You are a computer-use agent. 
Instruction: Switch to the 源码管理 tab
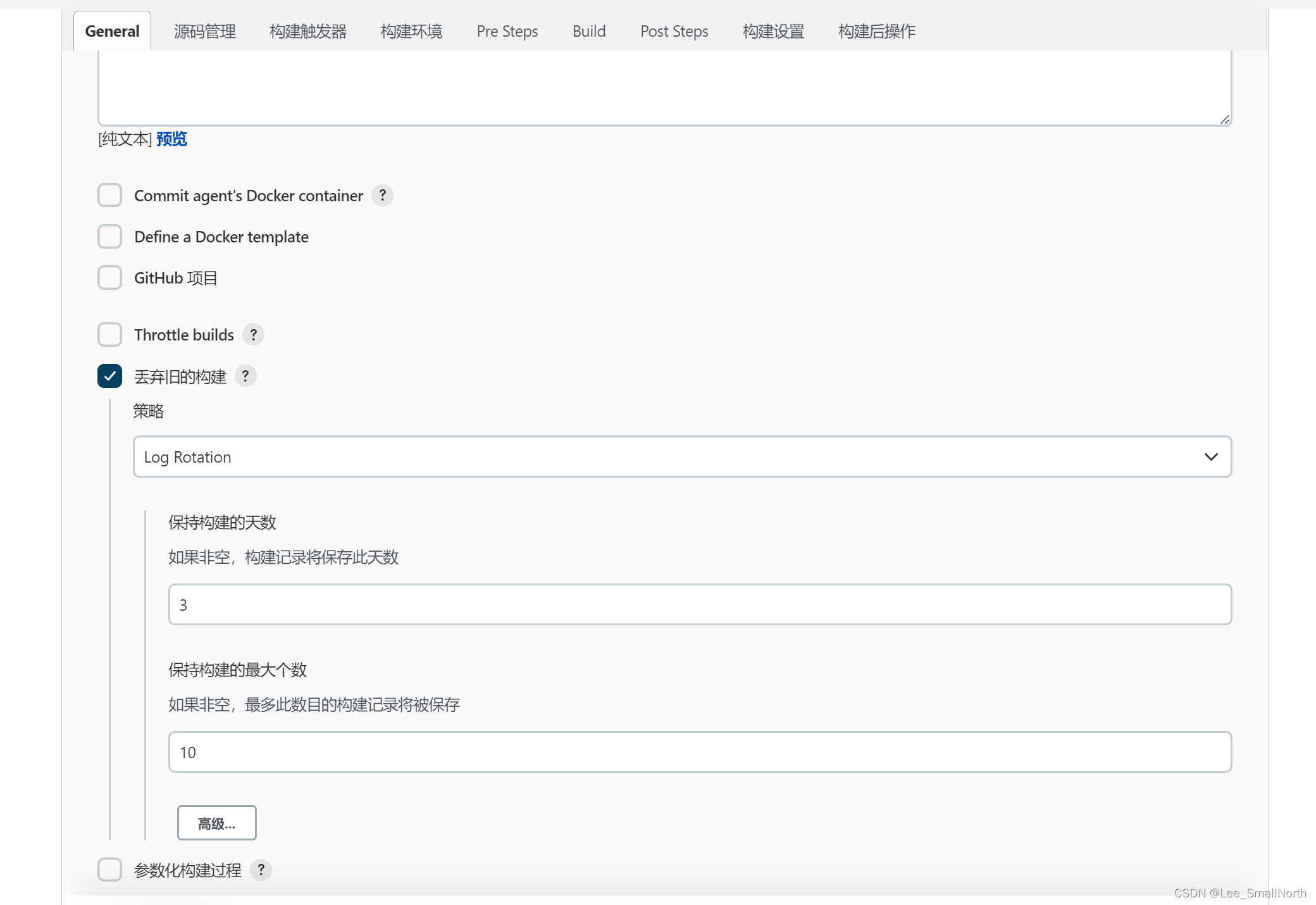click(x=205, y=30)
